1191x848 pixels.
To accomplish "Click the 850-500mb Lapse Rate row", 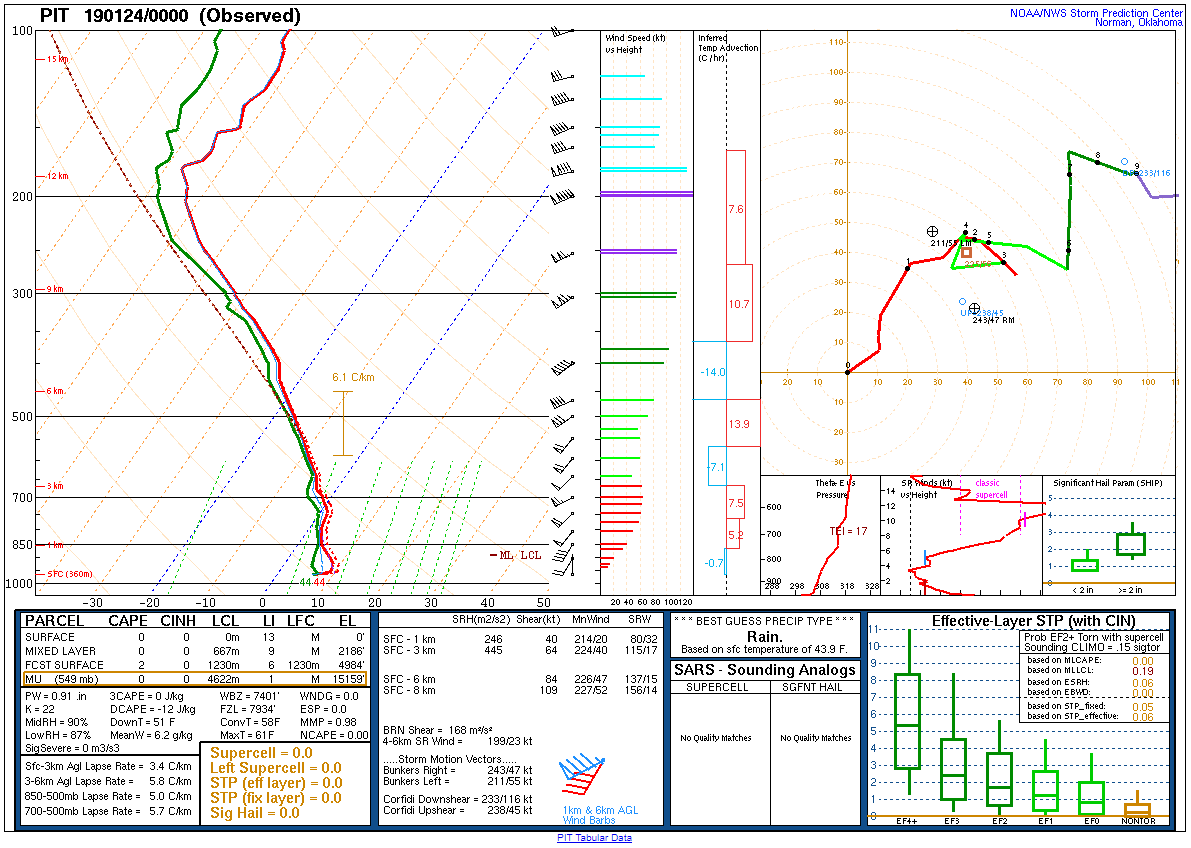I will (x=109, y=796).
